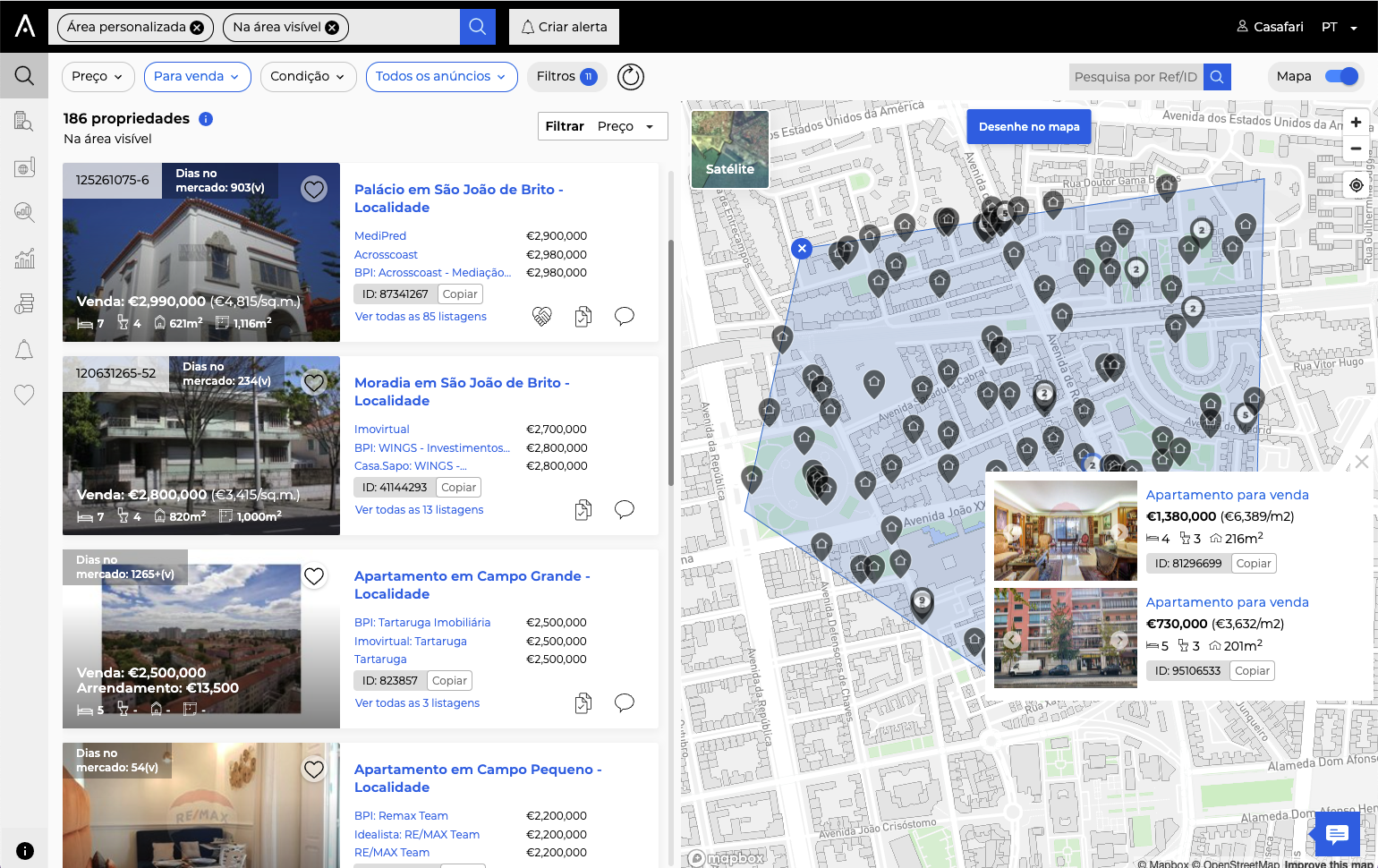Enable the Mapa toggle switch

click(1341, 76)
